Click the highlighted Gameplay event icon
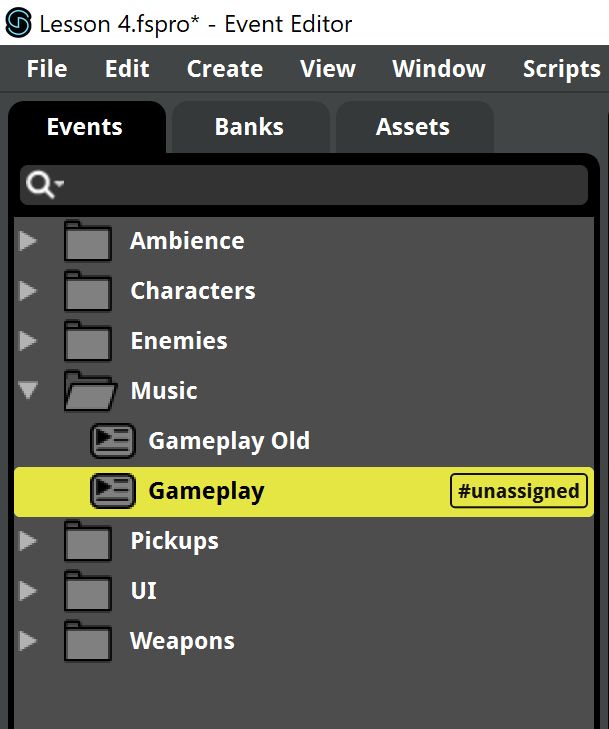 coord(113,490)
